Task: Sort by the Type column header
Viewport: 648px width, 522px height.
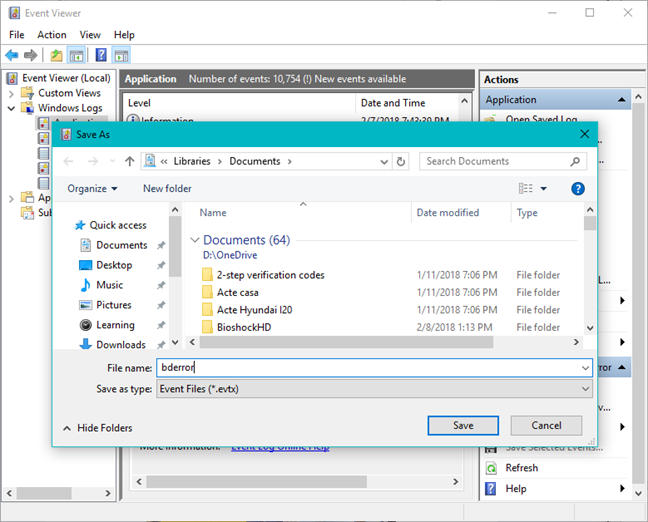Action: pyautogui.click(x=527, y=212)
